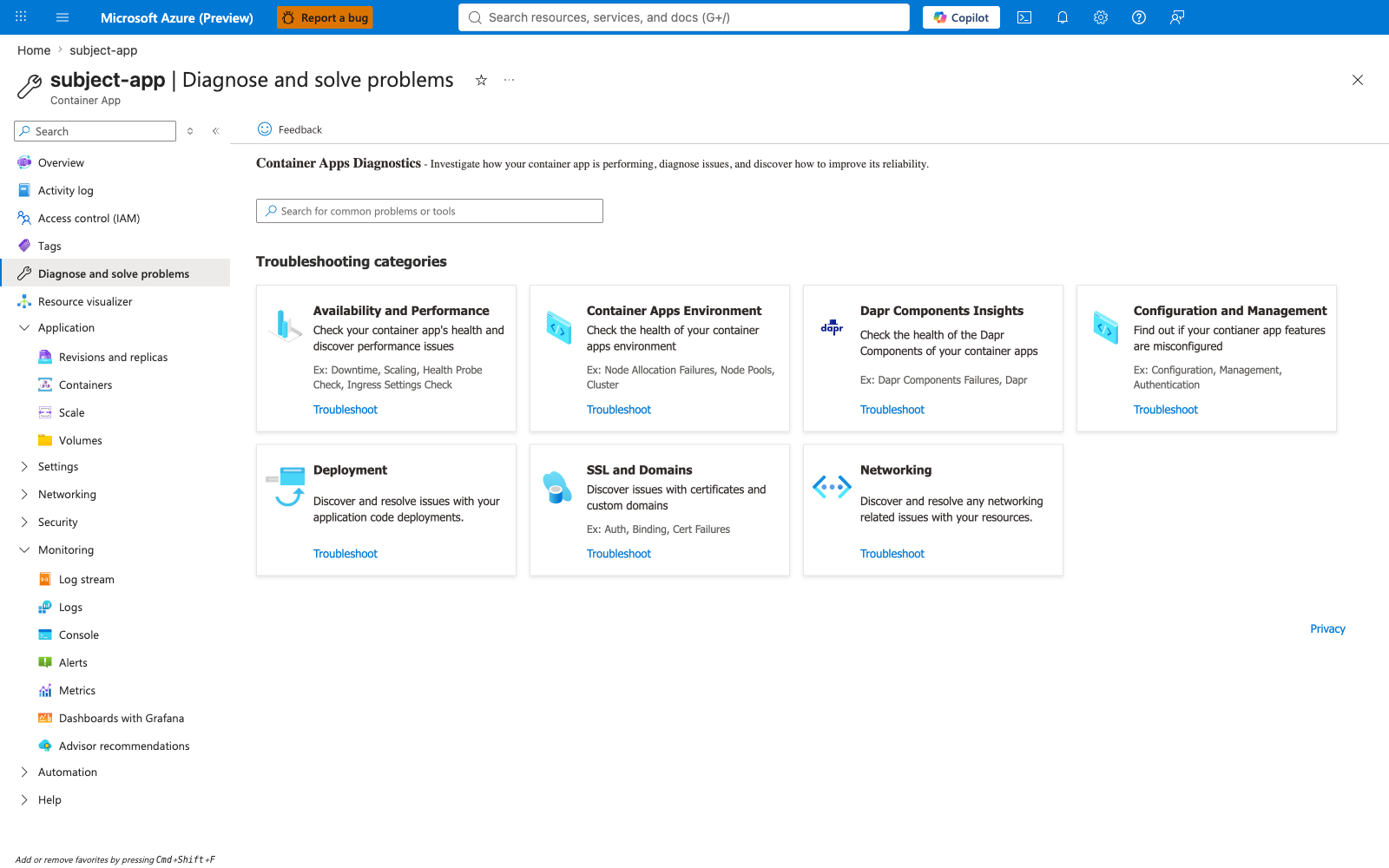The image size is (1389, 868).
Task: Open the app launcher grid icon
Action: pyautogui.click(x=21, y=17)
